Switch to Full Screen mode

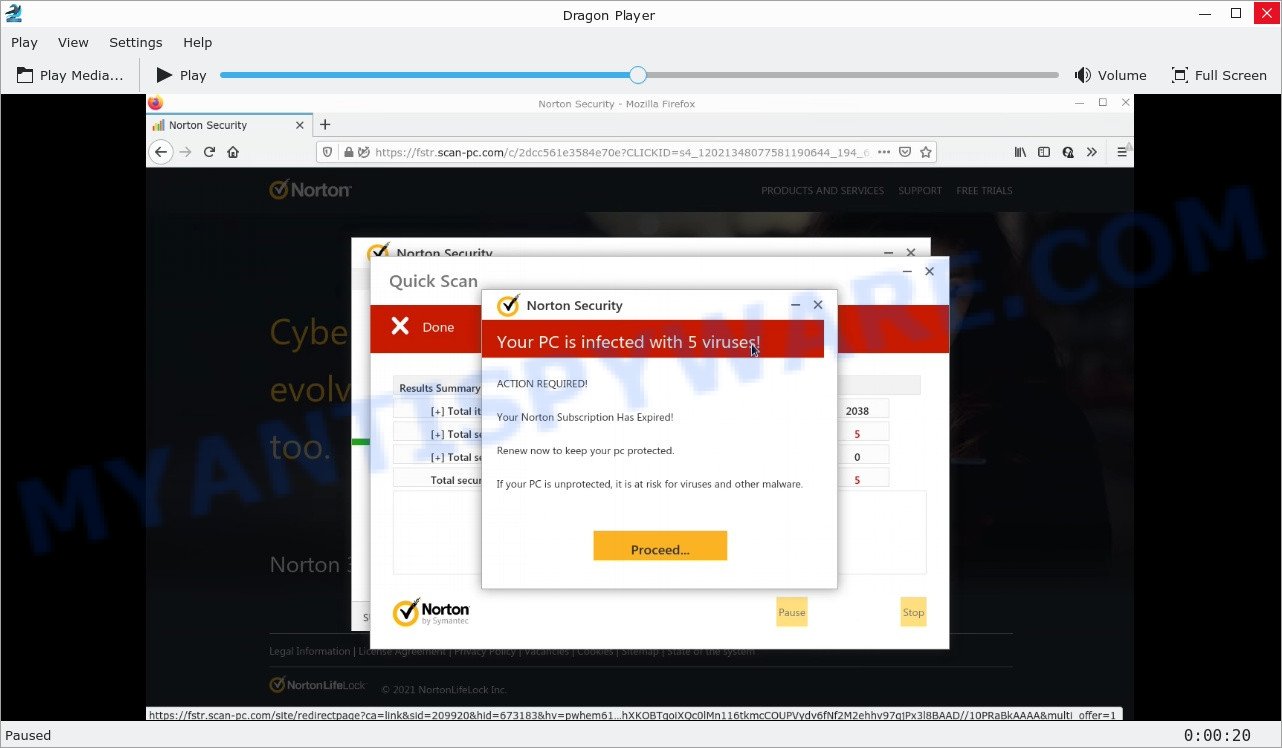(1219, 75)
